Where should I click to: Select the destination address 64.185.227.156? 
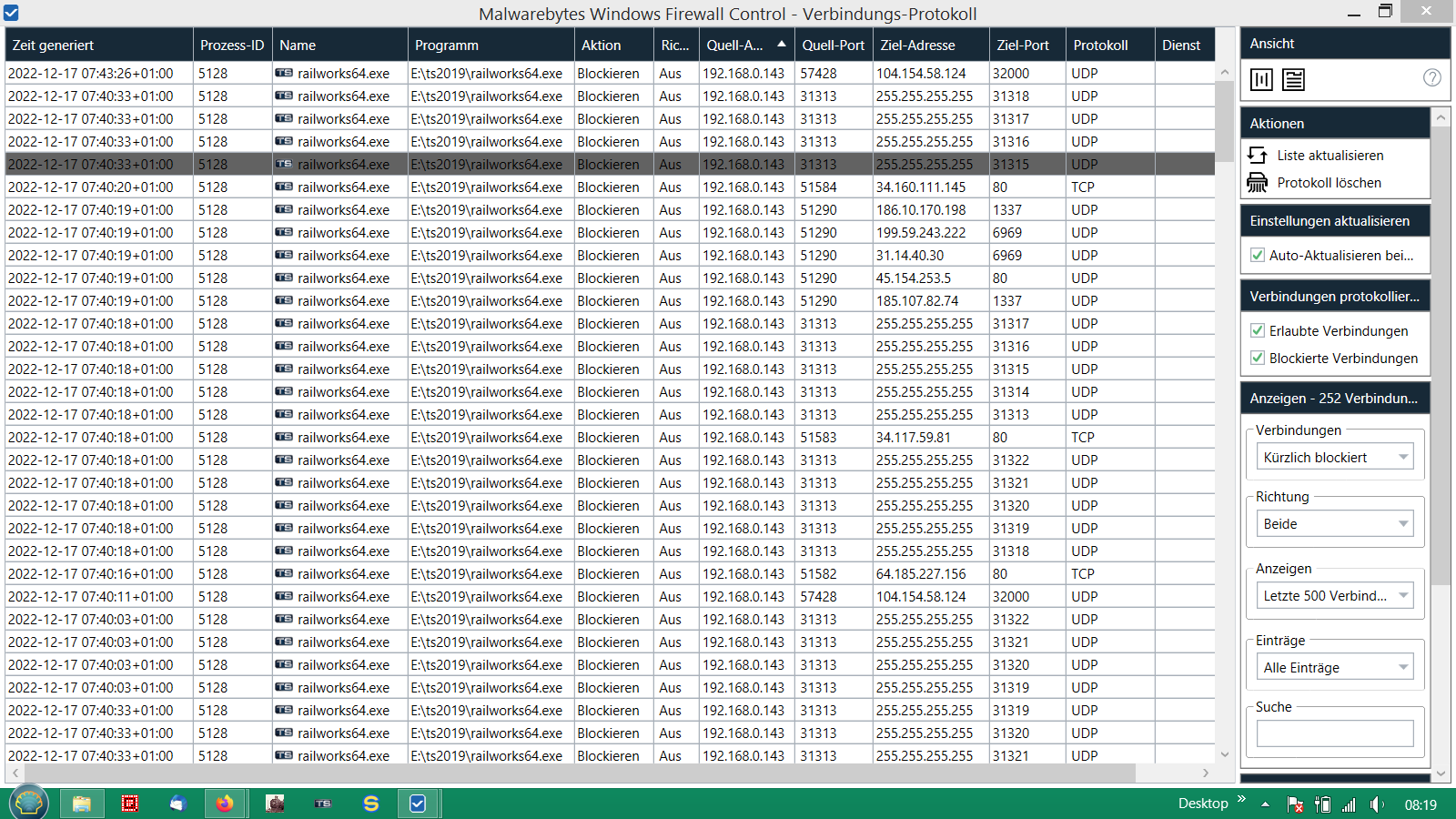pos(921,573)
